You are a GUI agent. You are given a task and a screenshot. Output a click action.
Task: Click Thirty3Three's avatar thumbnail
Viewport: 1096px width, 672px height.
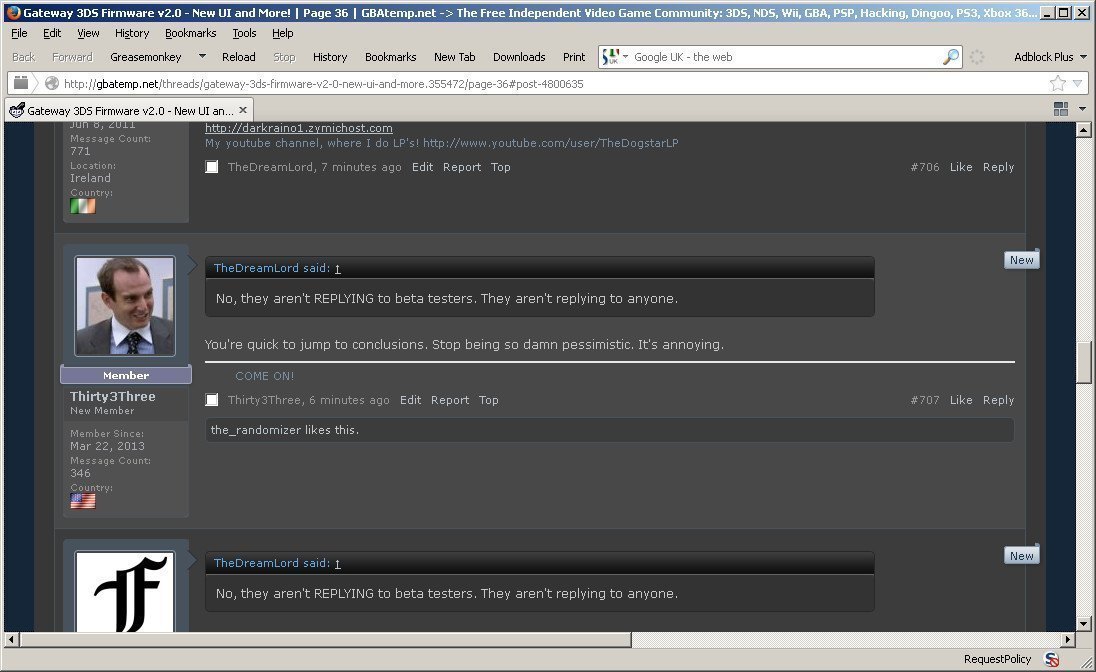(x=125, y=306)
